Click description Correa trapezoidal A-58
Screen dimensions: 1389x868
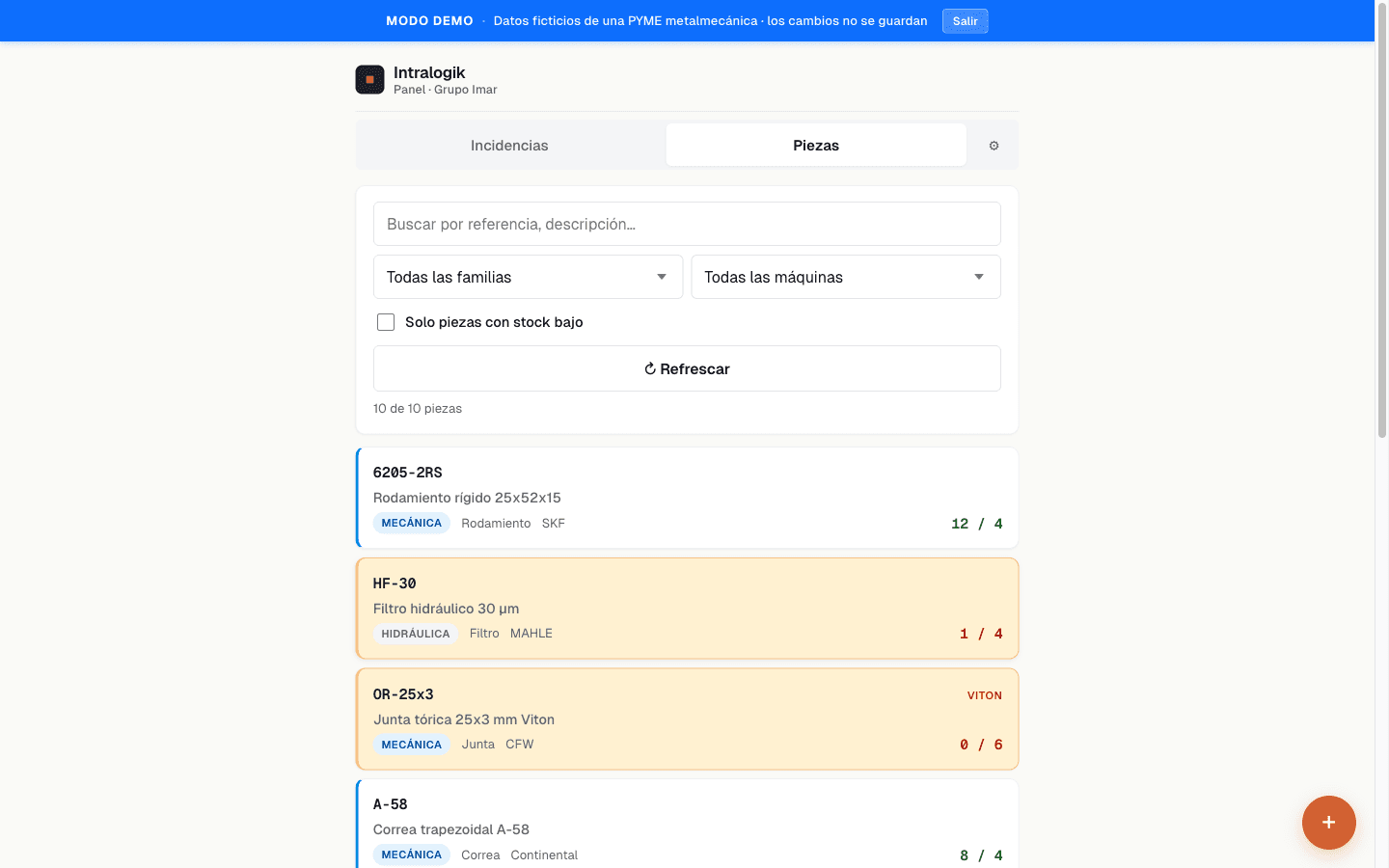point(451,829)
